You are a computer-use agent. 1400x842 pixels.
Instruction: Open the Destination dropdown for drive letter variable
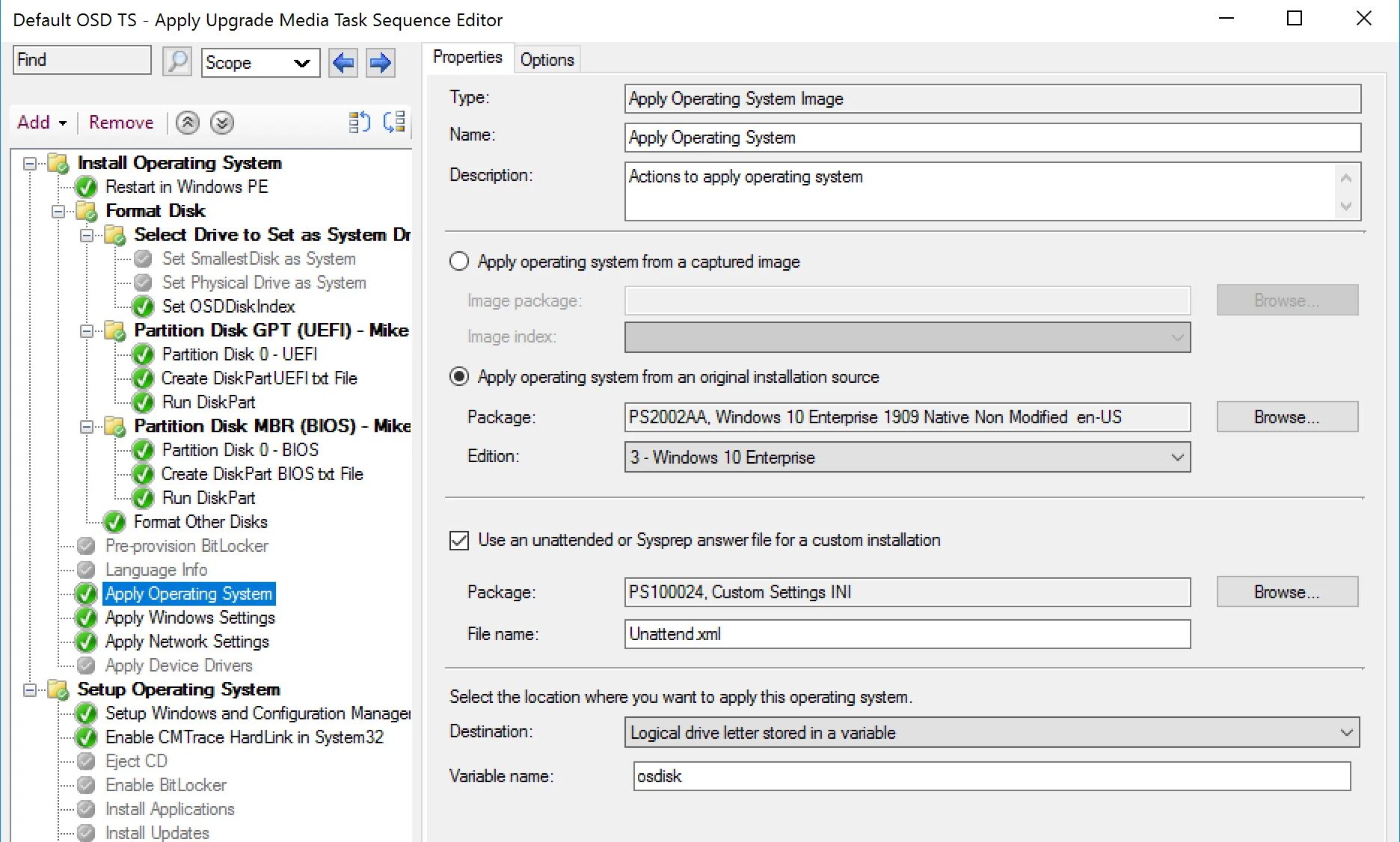(x=1346, y=732)
